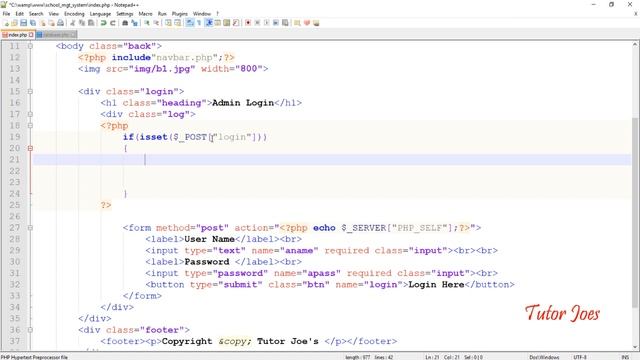Image resolution: width=640 pixels, height=360 pixels.
Task: Collapse the php block fold on line 18
Action: 30,126
